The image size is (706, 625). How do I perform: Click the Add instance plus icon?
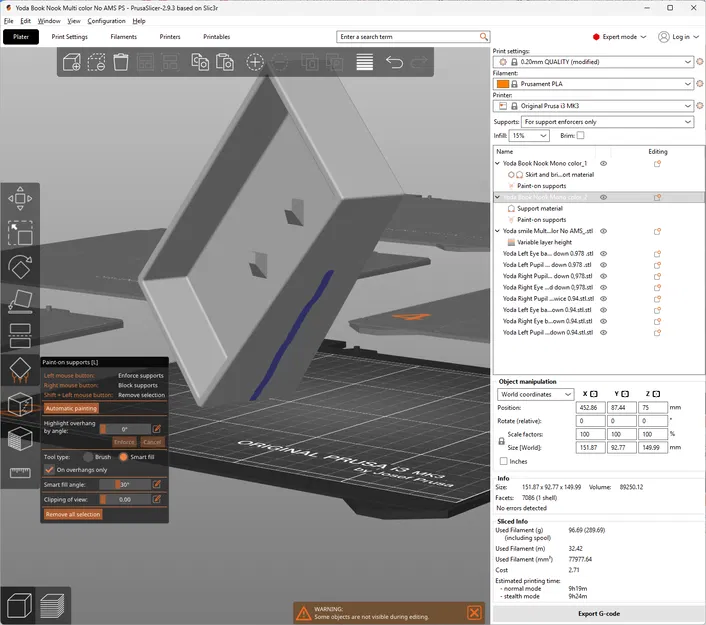coord(255,62)
